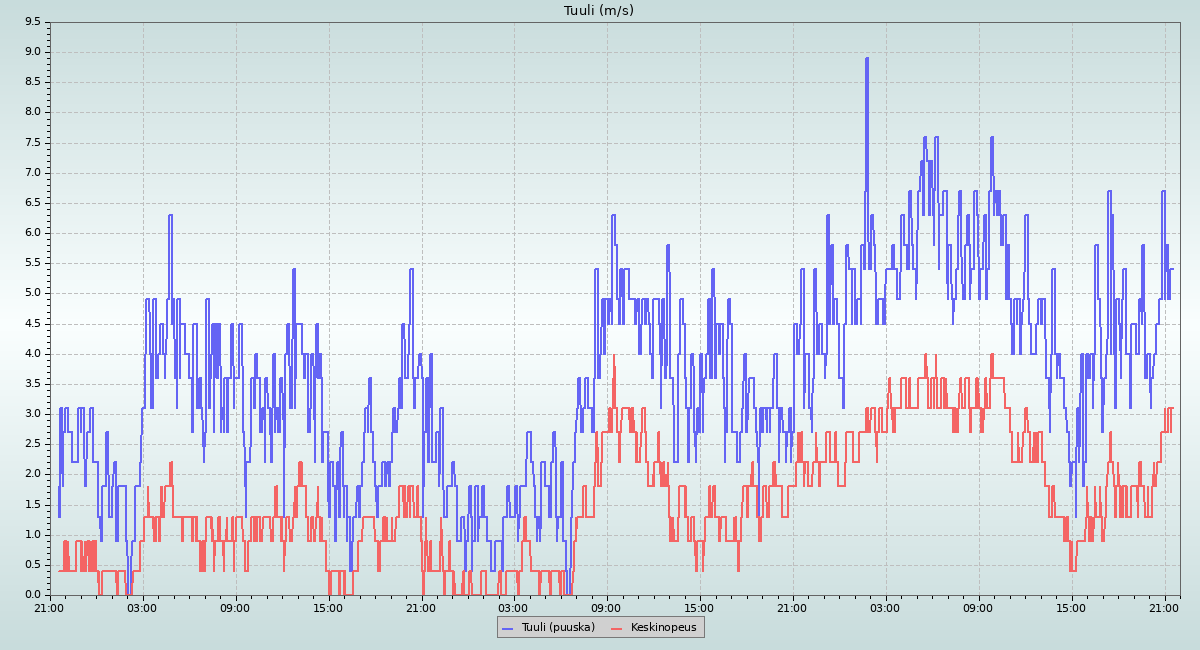Viewport: 1200px width, 650px height.
Task: Click the 1.0 label on the y-axis
Action: [x=32, y=534]
